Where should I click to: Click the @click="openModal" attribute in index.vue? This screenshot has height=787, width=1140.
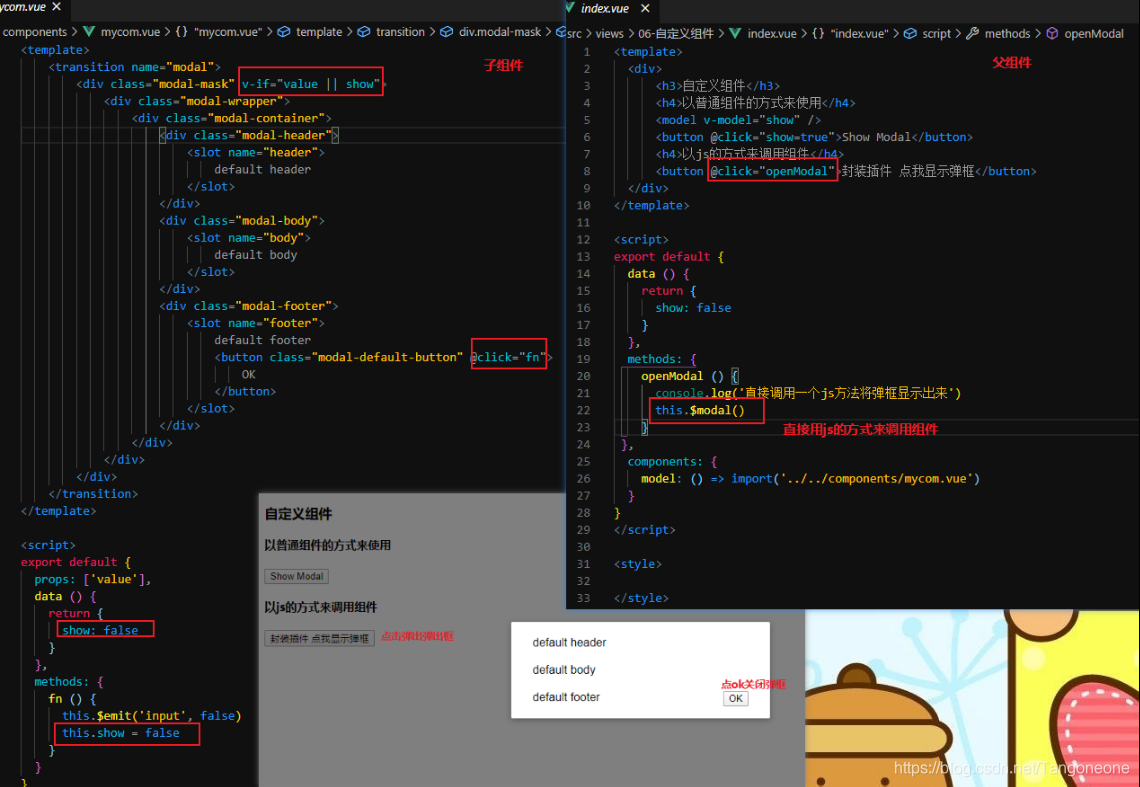point(772,171)
